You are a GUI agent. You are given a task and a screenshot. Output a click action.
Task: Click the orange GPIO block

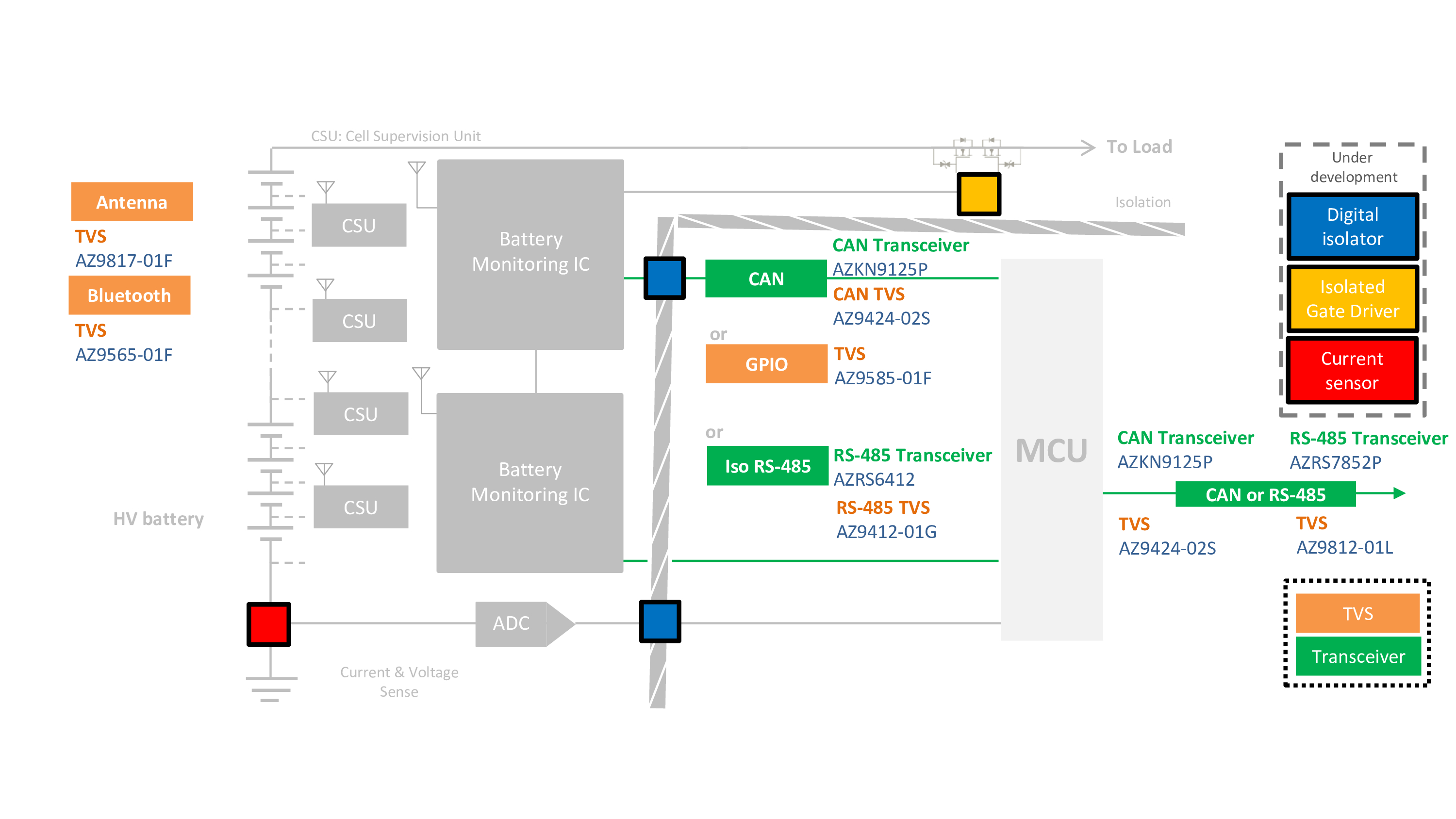point(766,364)
